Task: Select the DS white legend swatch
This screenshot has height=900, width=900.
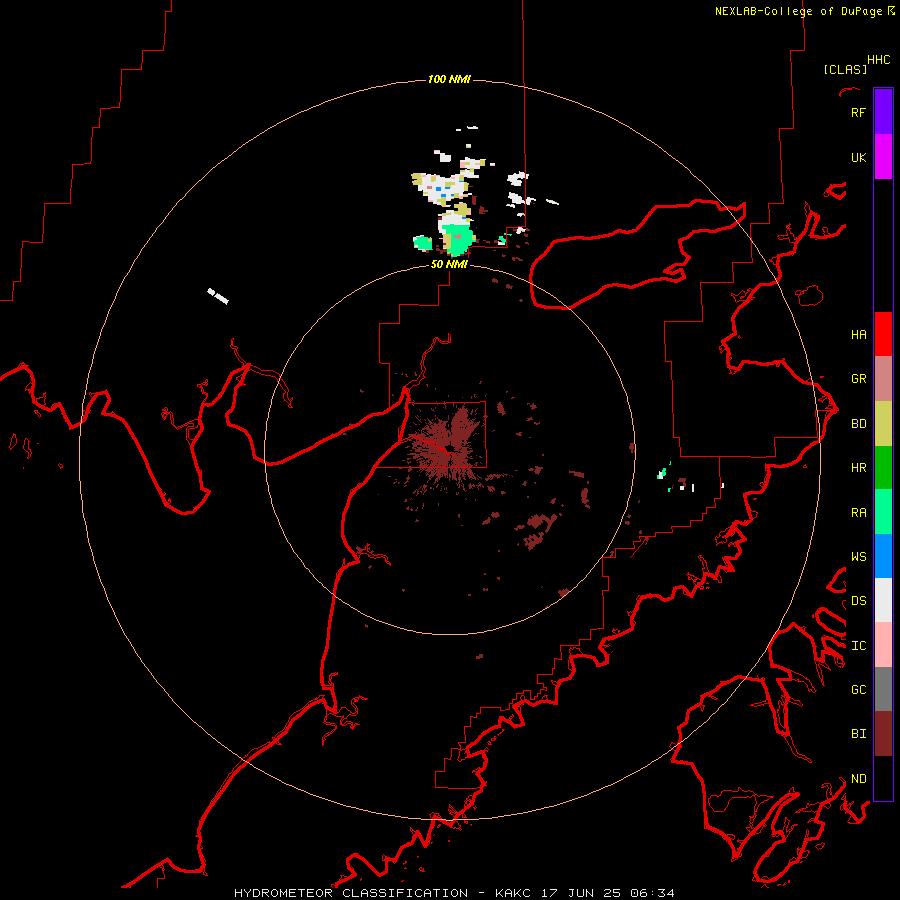Action: pos(883,600)
